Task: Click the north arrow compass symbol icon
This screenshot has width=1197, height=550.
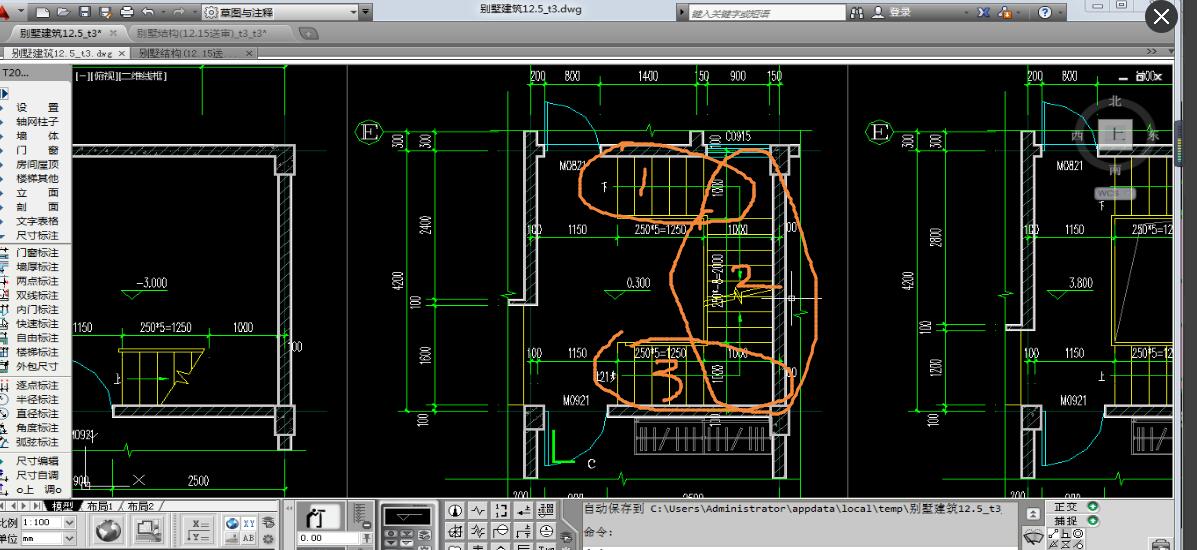Action: (456, 510)
